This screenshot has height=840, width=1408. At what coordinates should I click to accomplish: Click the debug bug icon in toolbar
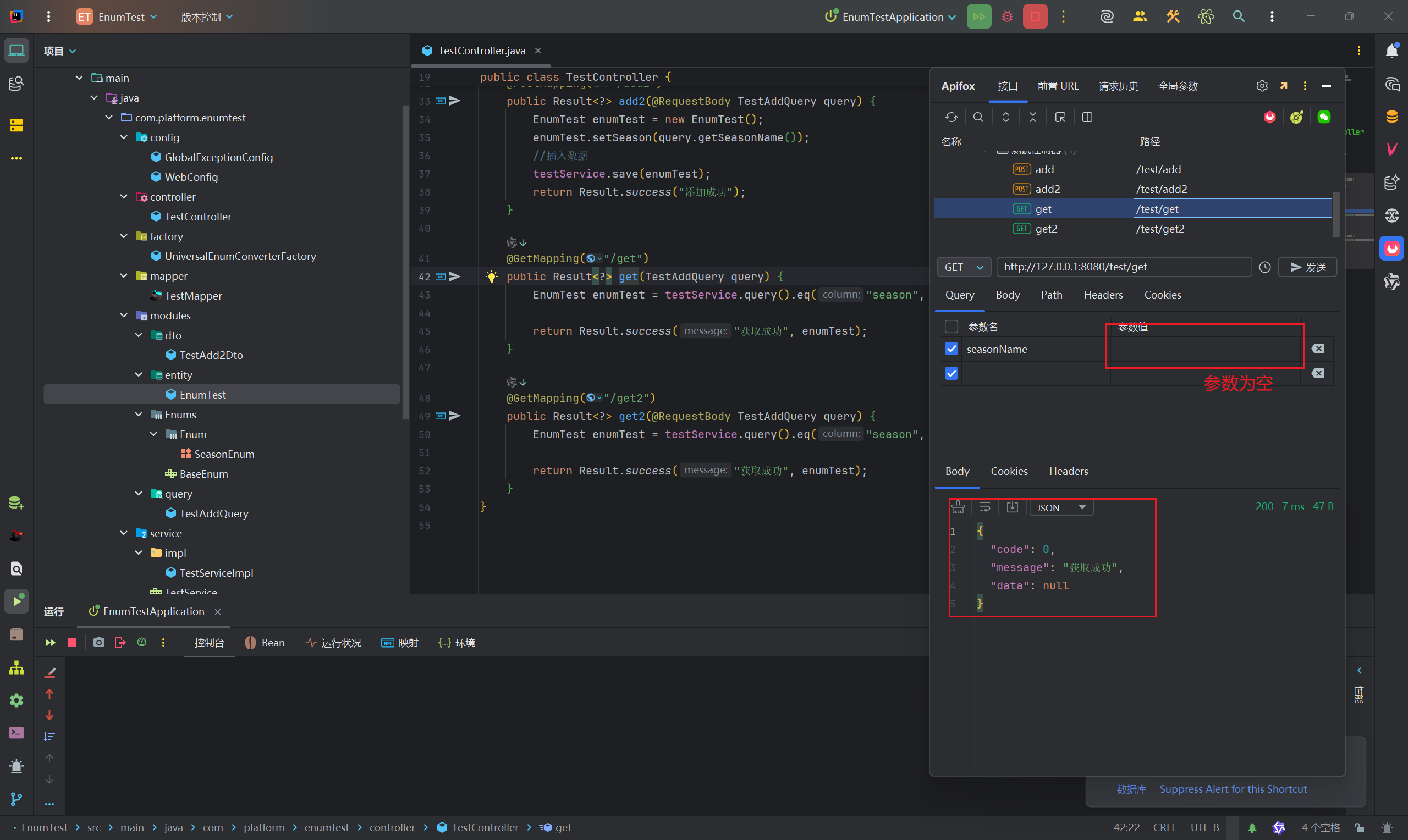pyautogui.click(x=1007, y=16)
